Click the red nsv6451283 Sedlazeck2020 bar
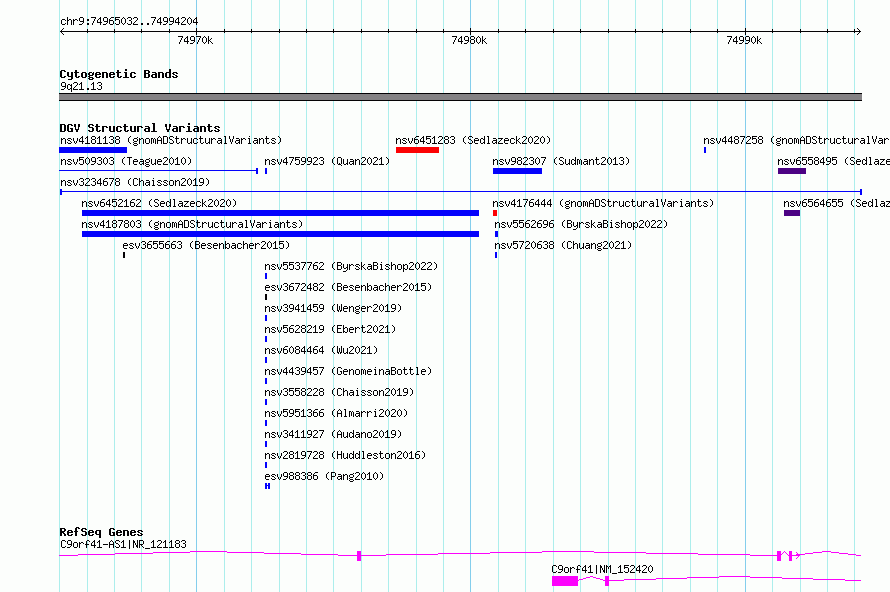 [x=417, y=150]
